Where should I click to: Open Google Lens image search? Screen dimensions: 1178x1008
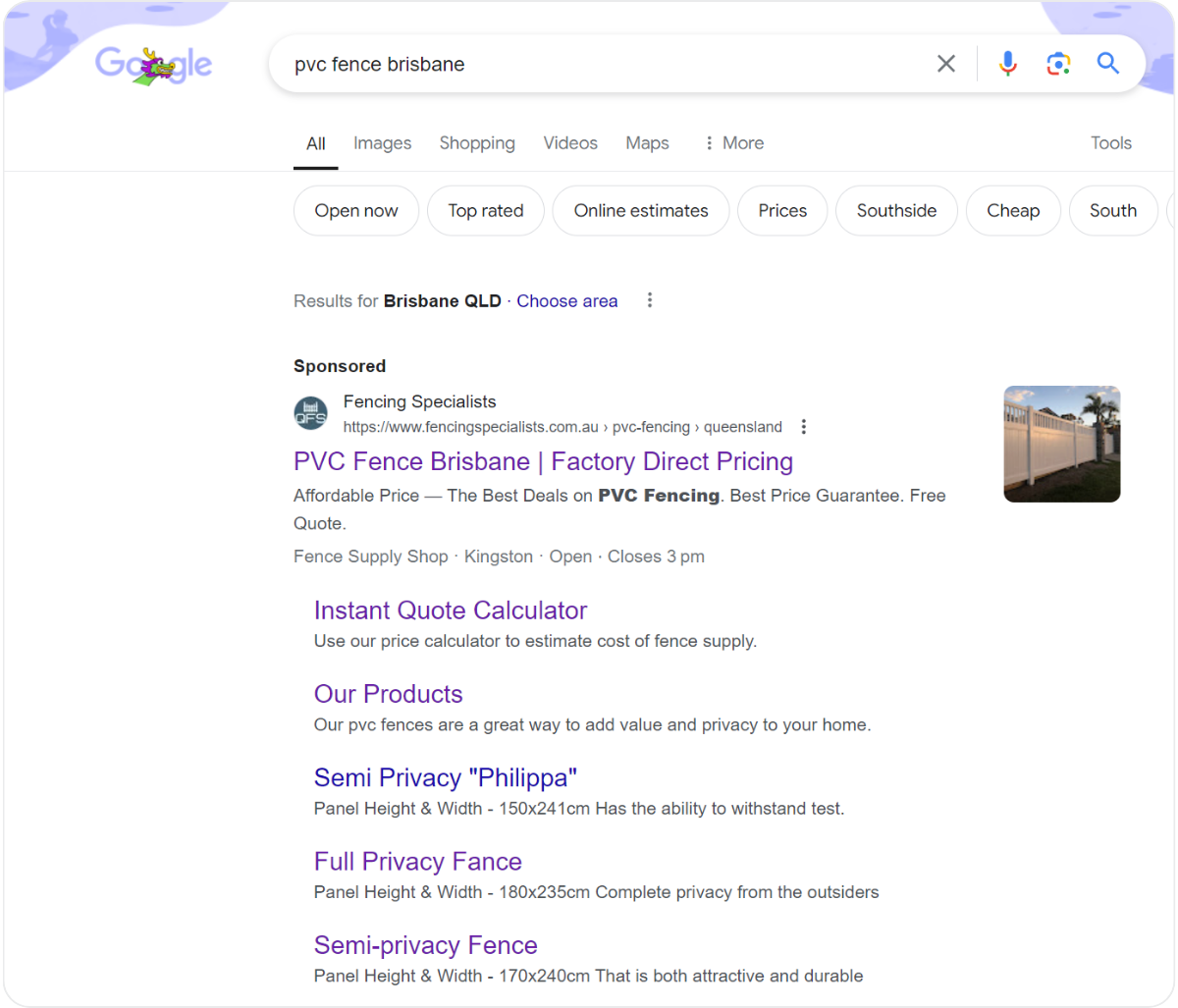click(1057, 64)
